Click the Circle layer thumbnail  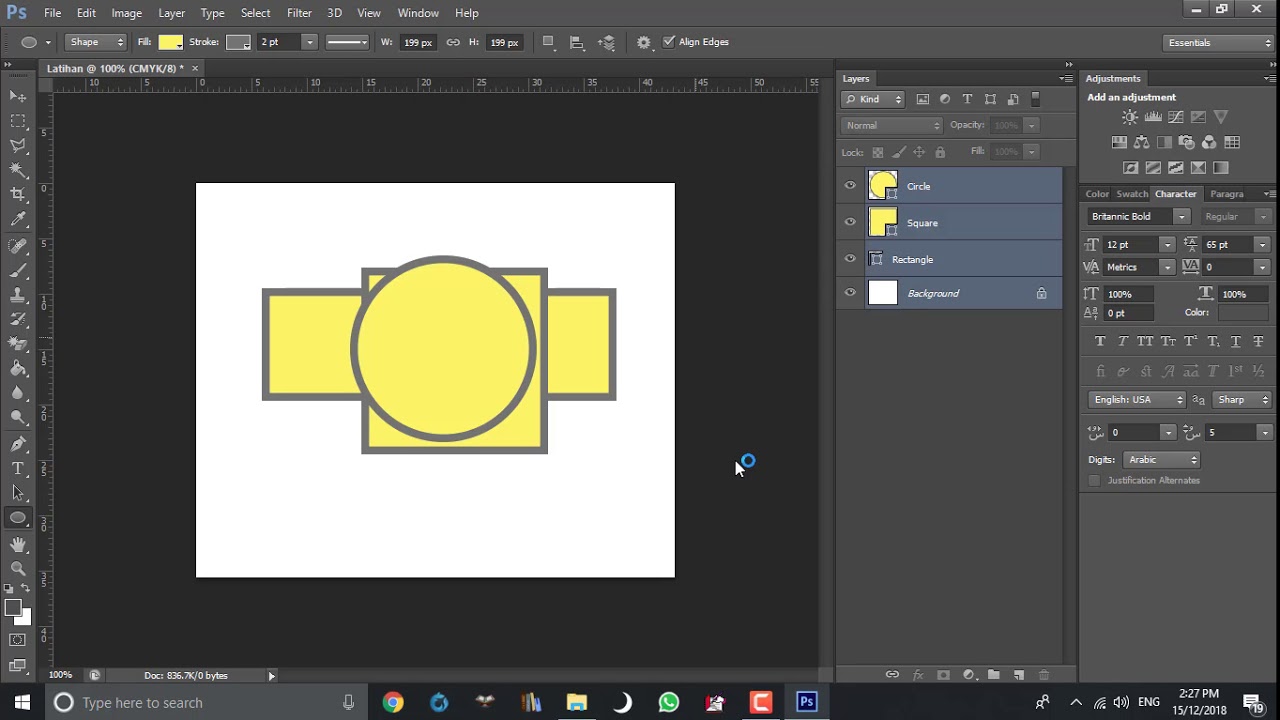click(883, 185)
